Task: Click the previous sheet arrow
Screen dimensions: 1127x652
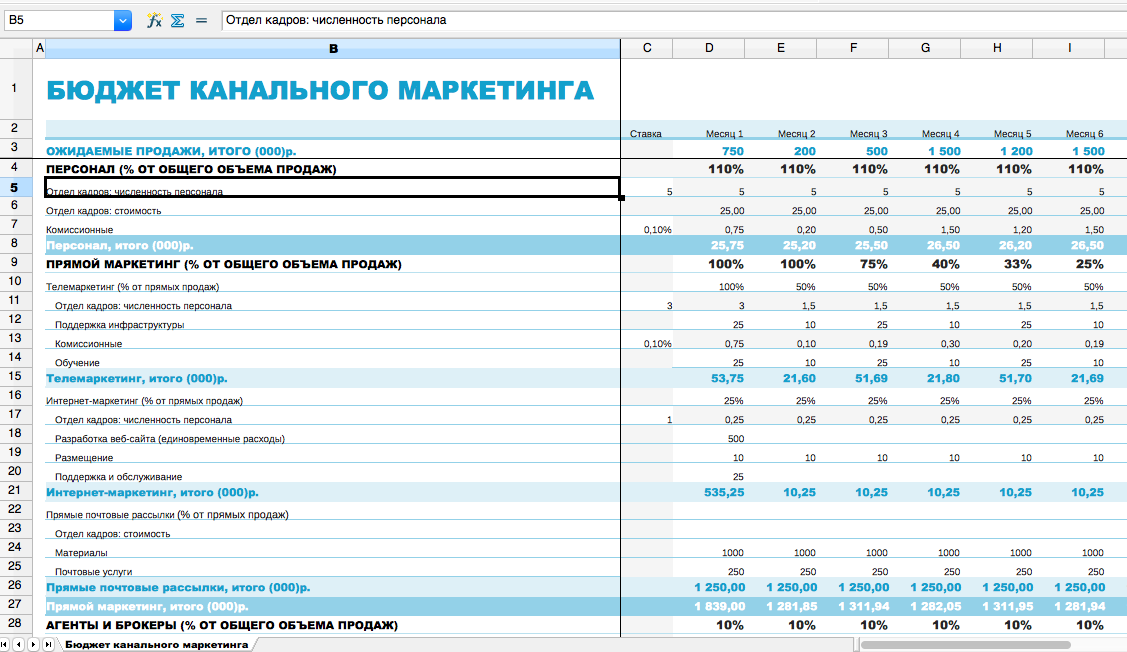Action: pyautogui.click(x=19, y=645)
